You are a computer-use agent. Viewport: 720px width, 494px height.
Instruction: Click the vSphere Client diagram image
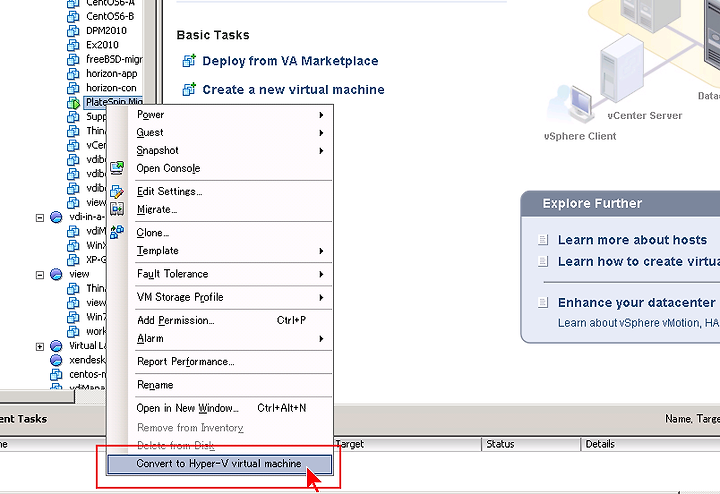click(x=572, y=104)
